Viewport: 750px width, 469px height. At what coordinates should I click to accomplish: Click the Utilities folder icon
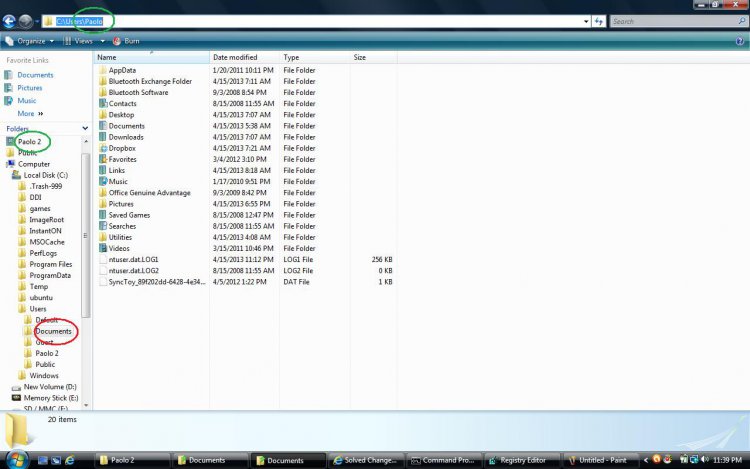[x=102, y=238]
